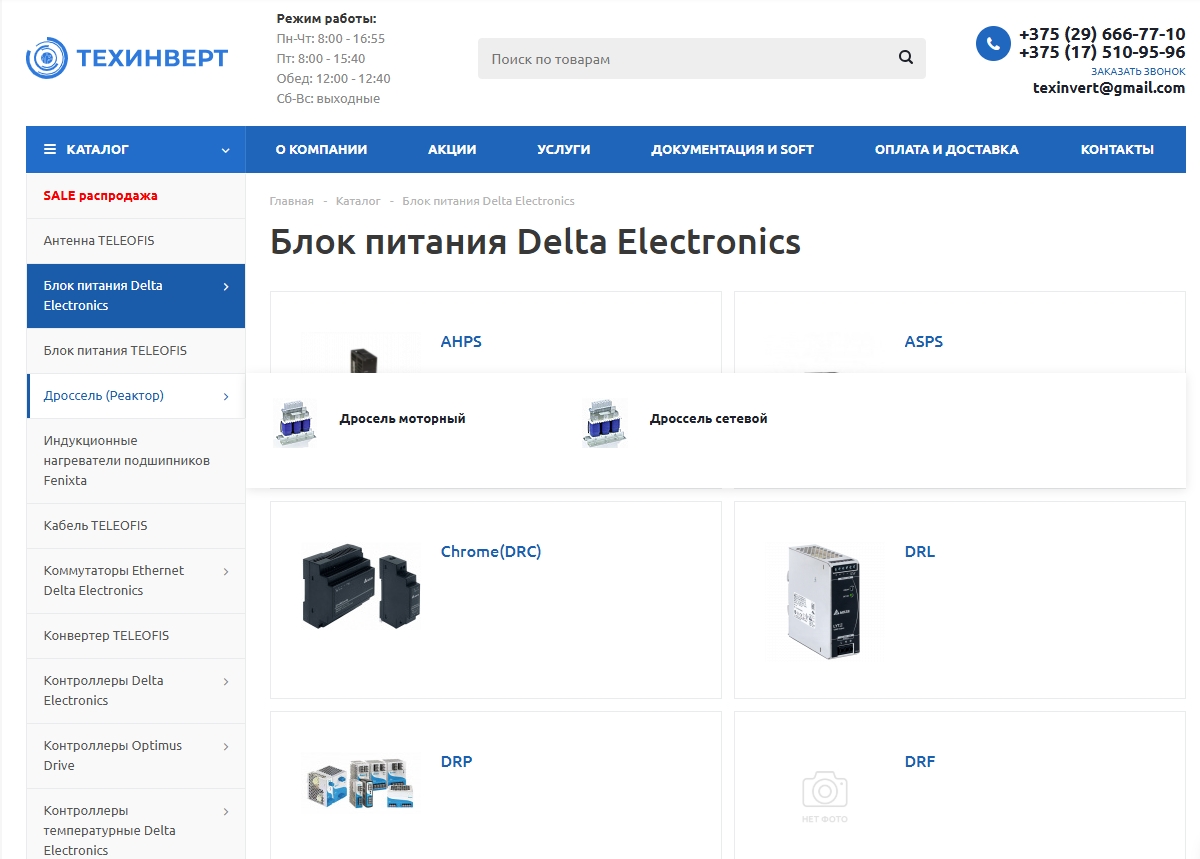This screenshot has width=1200, height=859.
Task: Open the hamburger Каталог menu icon
Action: point(50,149)
